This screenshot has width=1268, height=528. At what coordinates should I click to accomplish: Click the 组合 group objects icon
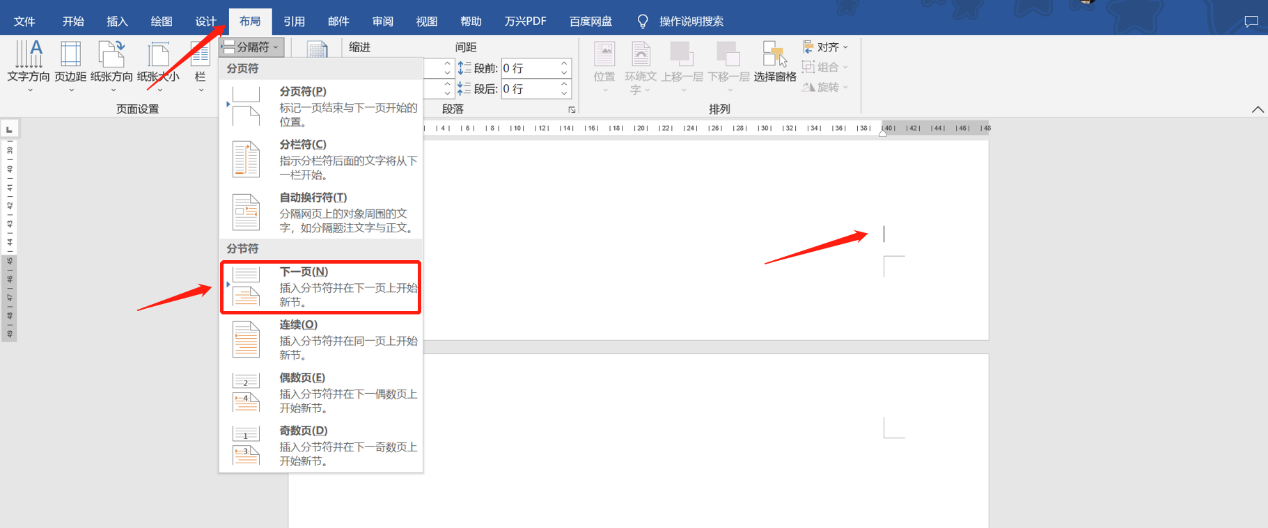(x=808, y=67)
